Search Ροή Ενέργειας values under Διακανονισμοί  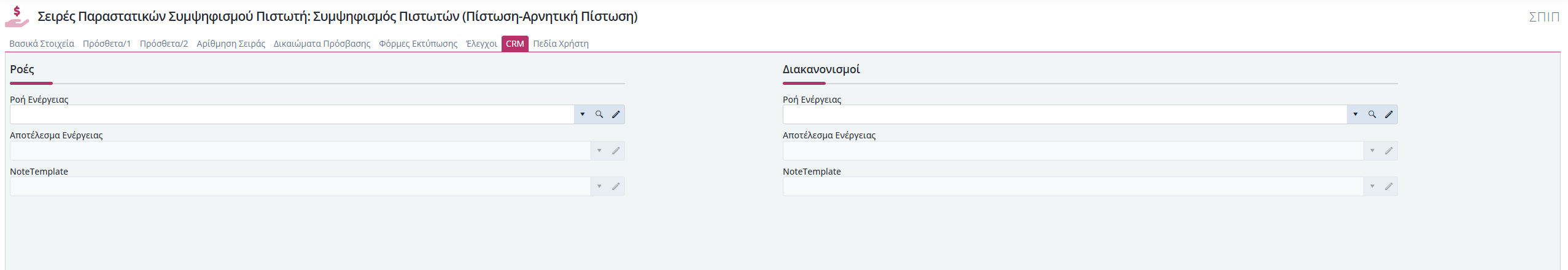click(1372, 114)
